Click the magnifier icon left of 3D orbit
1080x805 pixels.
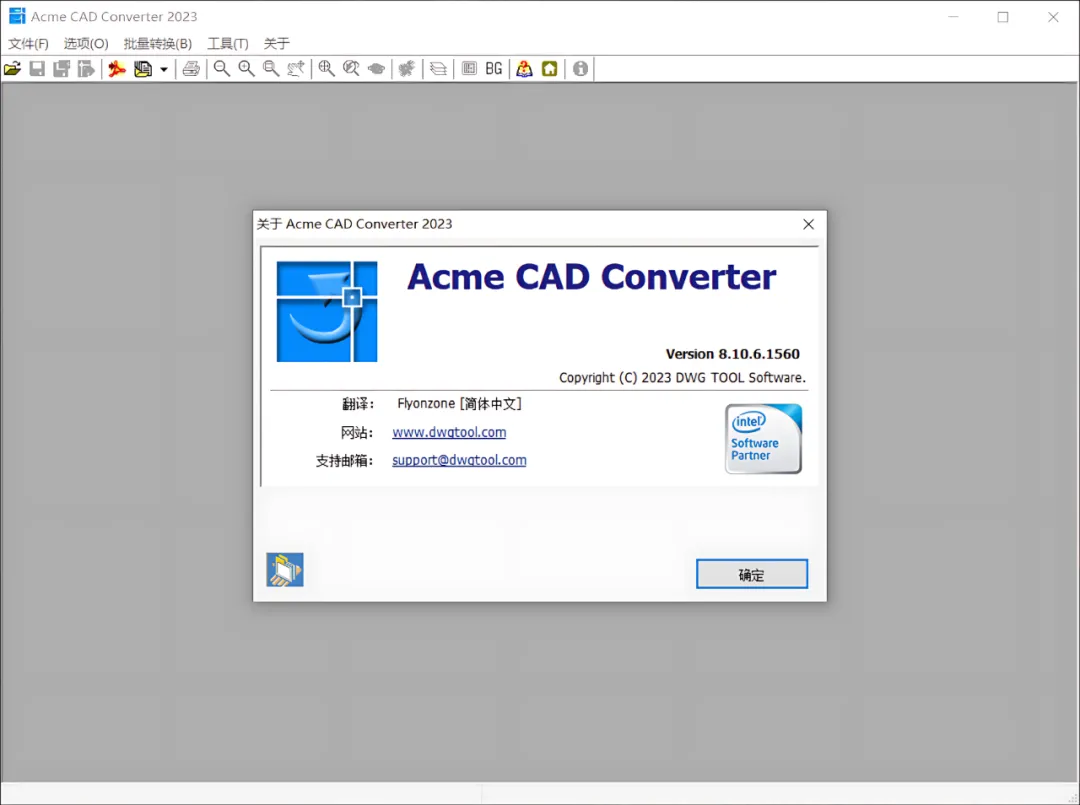pyautogui.click(x=351, y=69)
